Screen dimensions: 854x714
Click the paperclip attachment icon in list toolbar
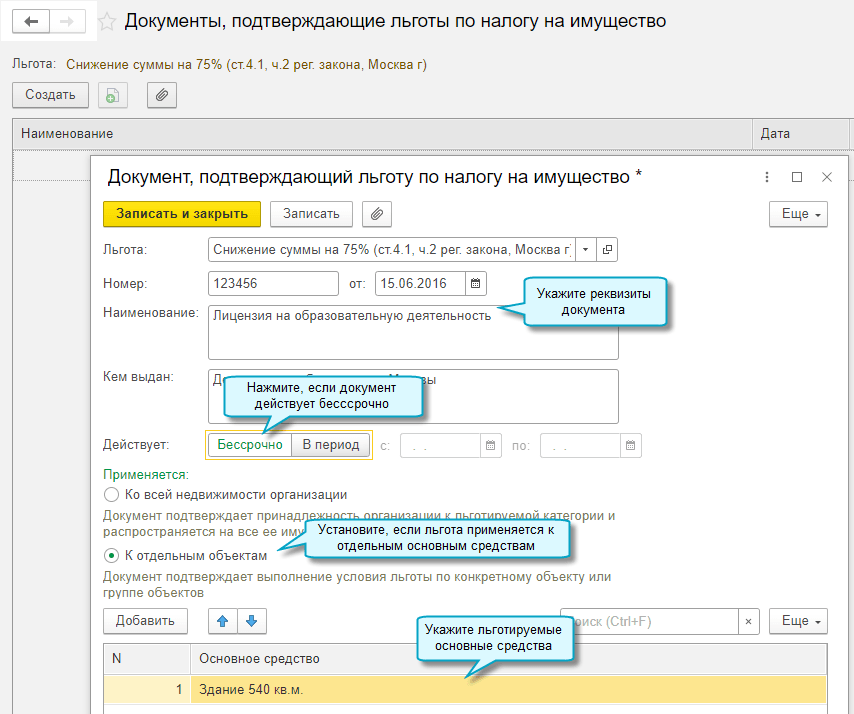(x=161, y=95)
